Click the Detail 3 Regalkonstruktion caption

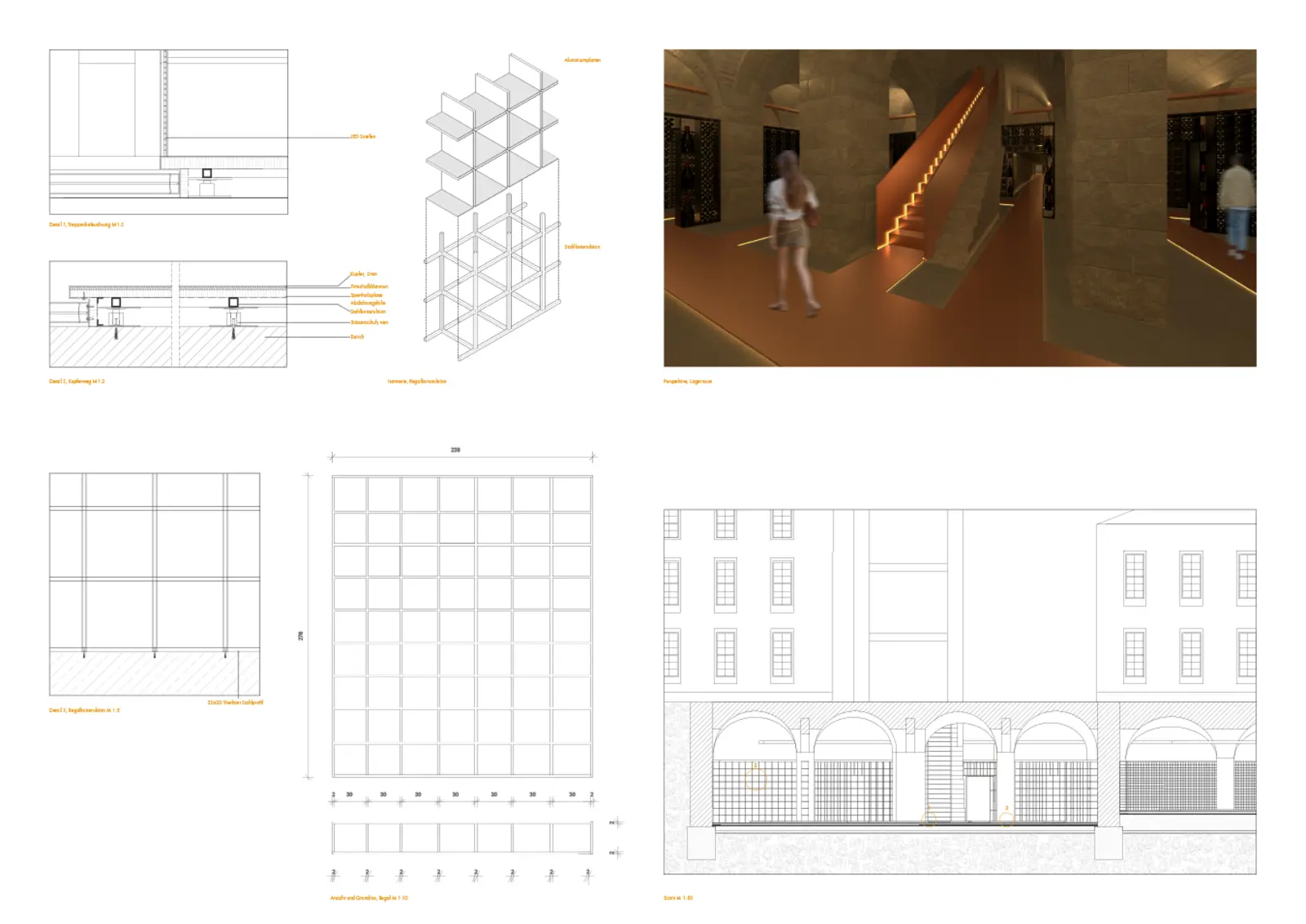click(84, 710)
